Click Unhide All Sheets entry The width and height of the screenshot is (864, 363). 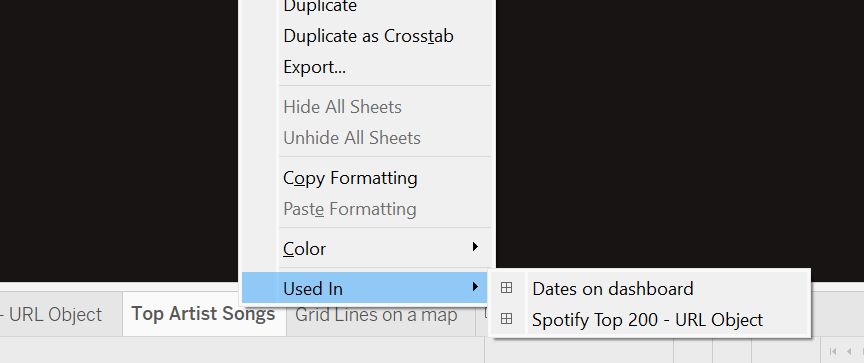click(352, 138)
